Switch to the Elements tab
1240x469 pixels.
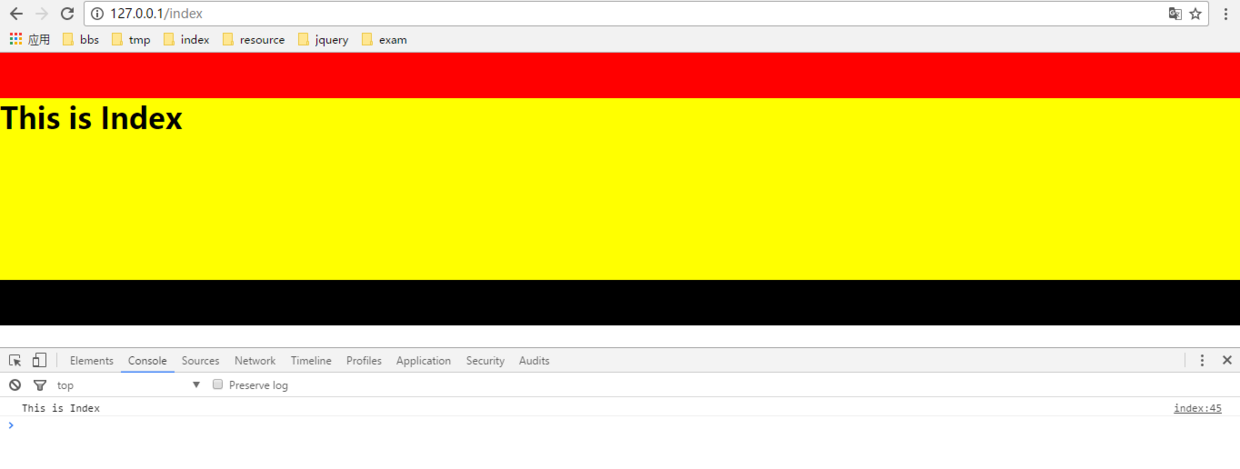coord(91,361)
